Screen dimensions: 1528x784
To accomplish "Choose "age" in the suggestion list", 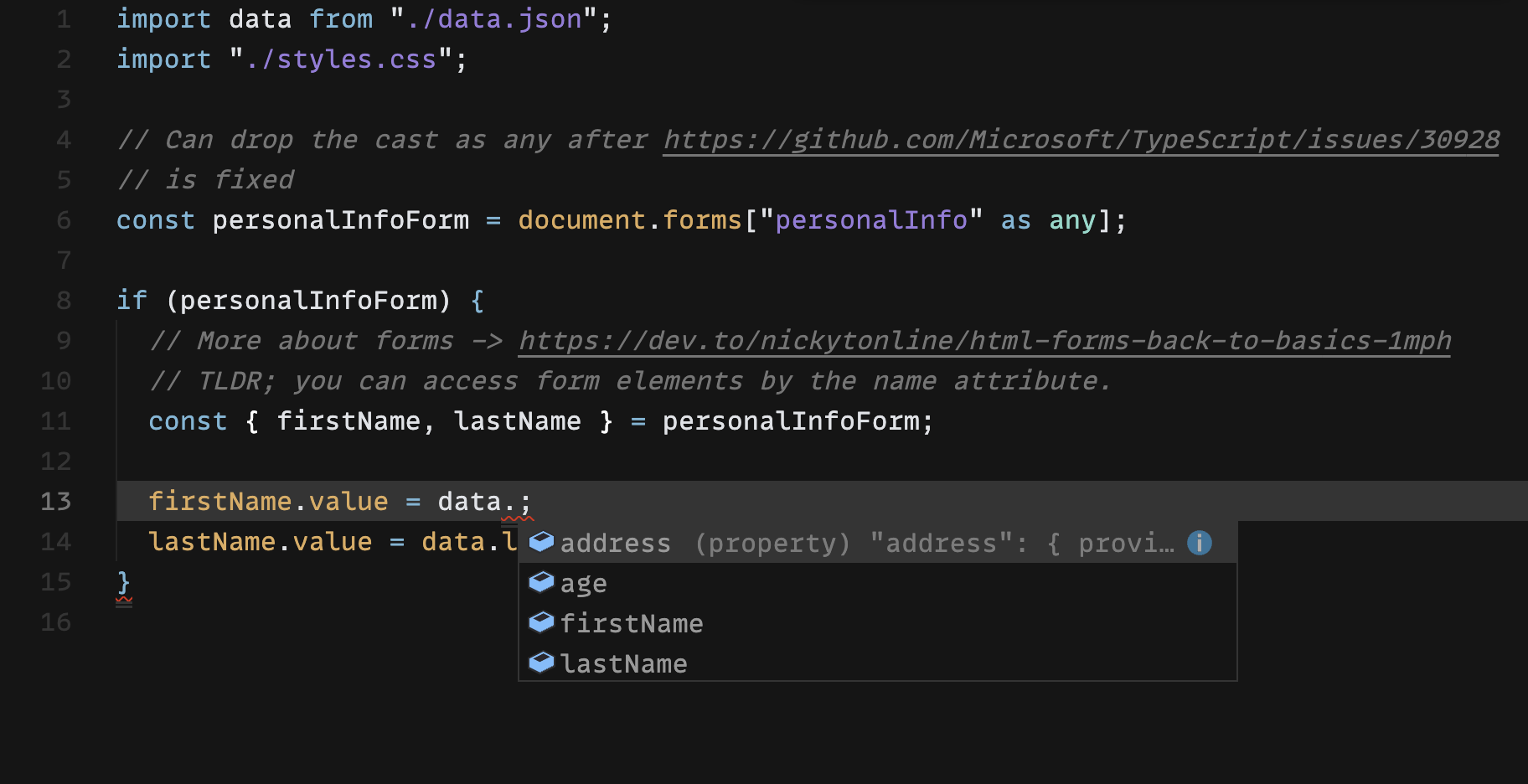I will (584, 582).
